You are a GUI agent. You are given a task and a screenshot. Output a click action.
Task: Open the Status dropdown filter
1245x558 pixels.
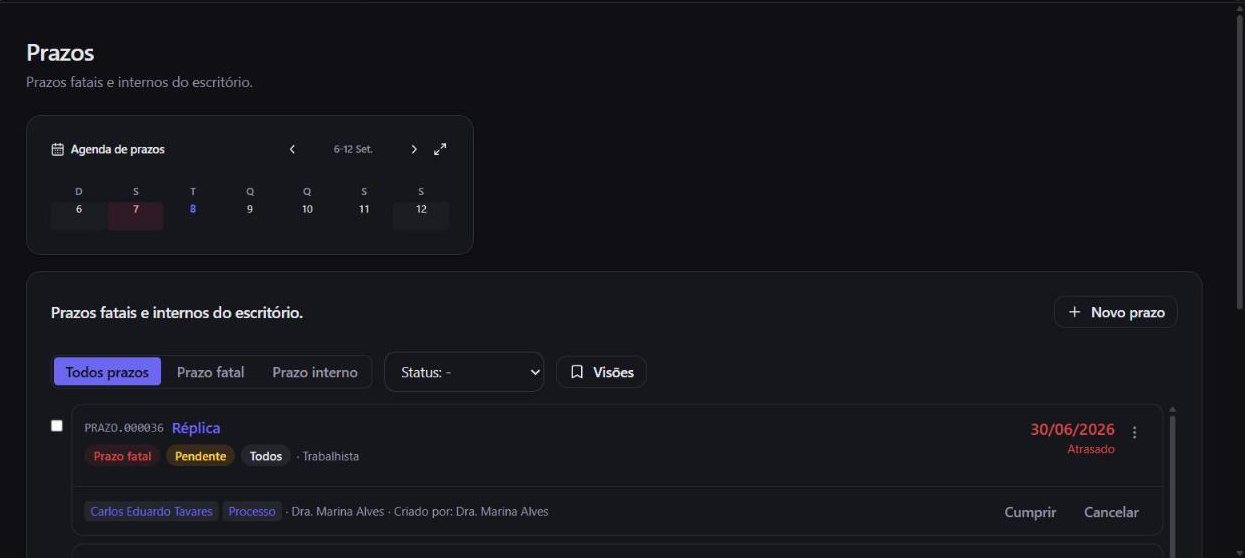point(464,372)
